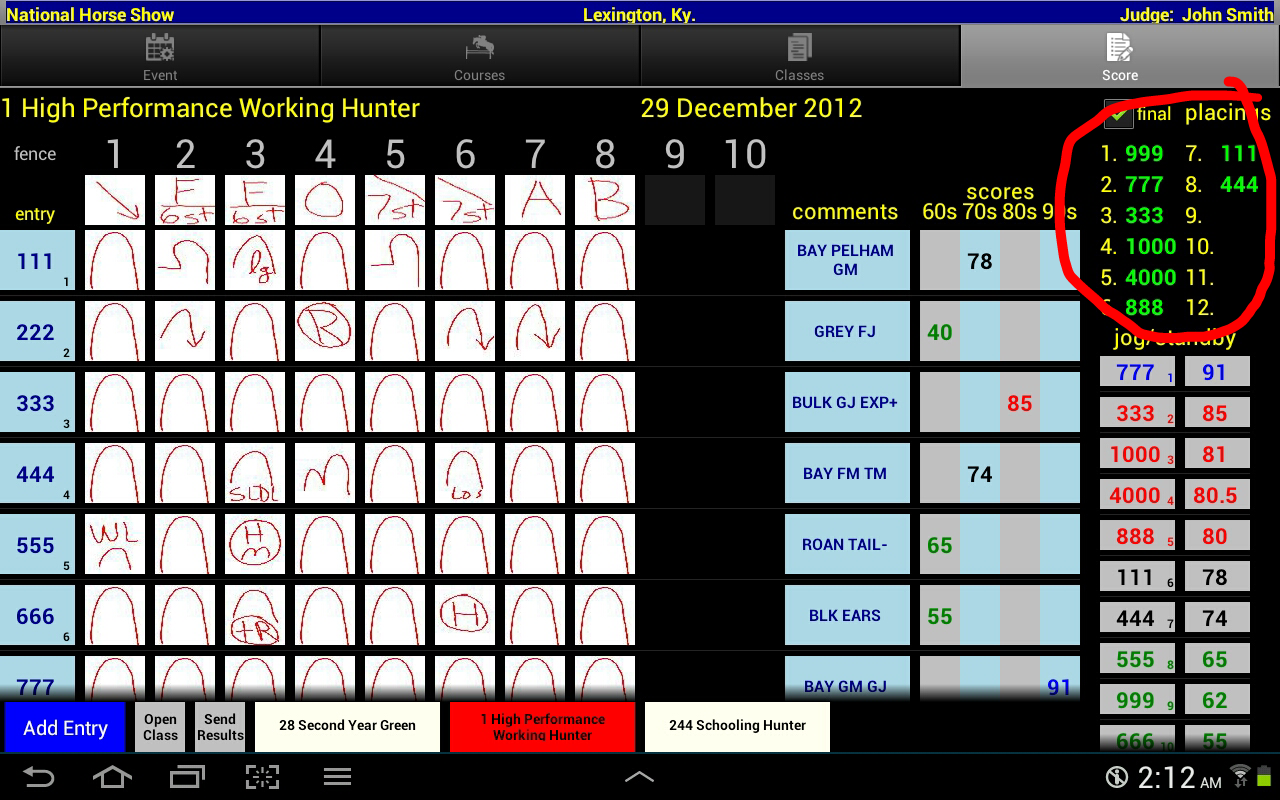The image size is (1280, 800).
Task: Tap the Android home icon
Action: pos(112,777)
